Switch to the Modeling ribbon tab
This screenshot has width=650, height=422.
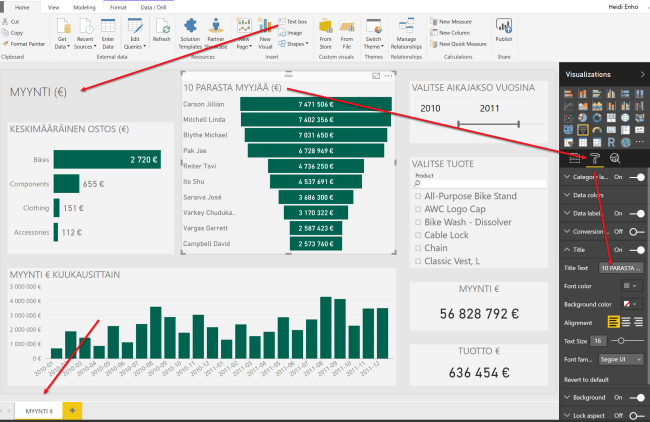click(x=85, y=5)
